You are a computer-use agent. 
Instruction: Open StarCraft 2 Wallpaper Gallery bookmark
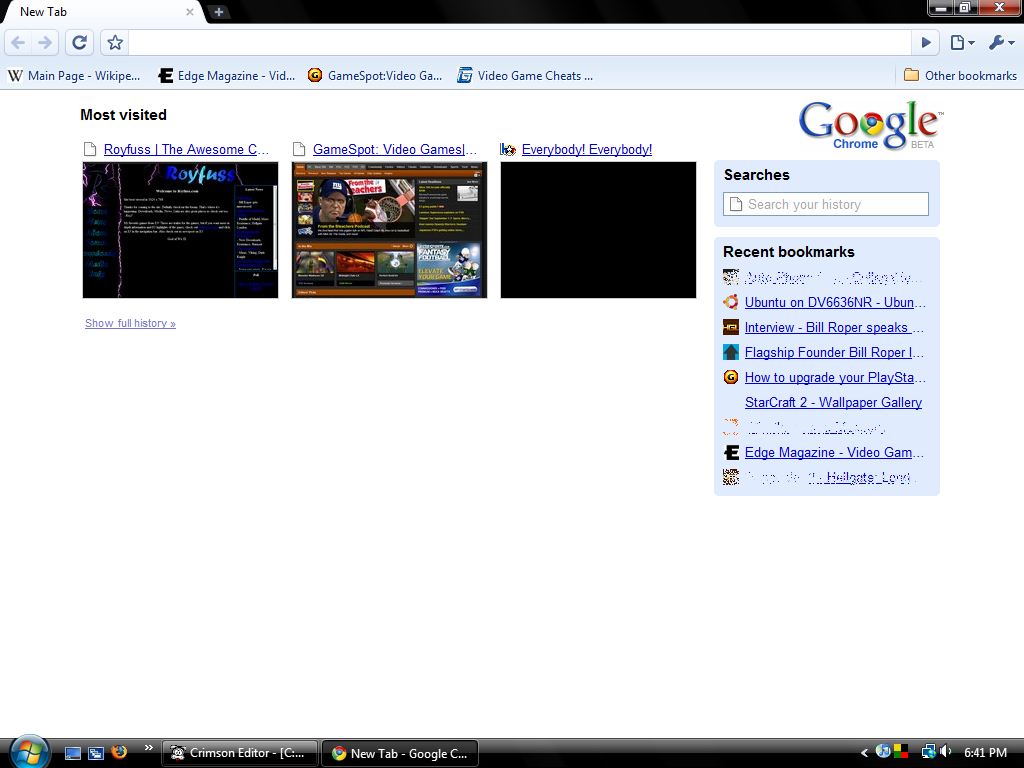[x=833, y=402]
